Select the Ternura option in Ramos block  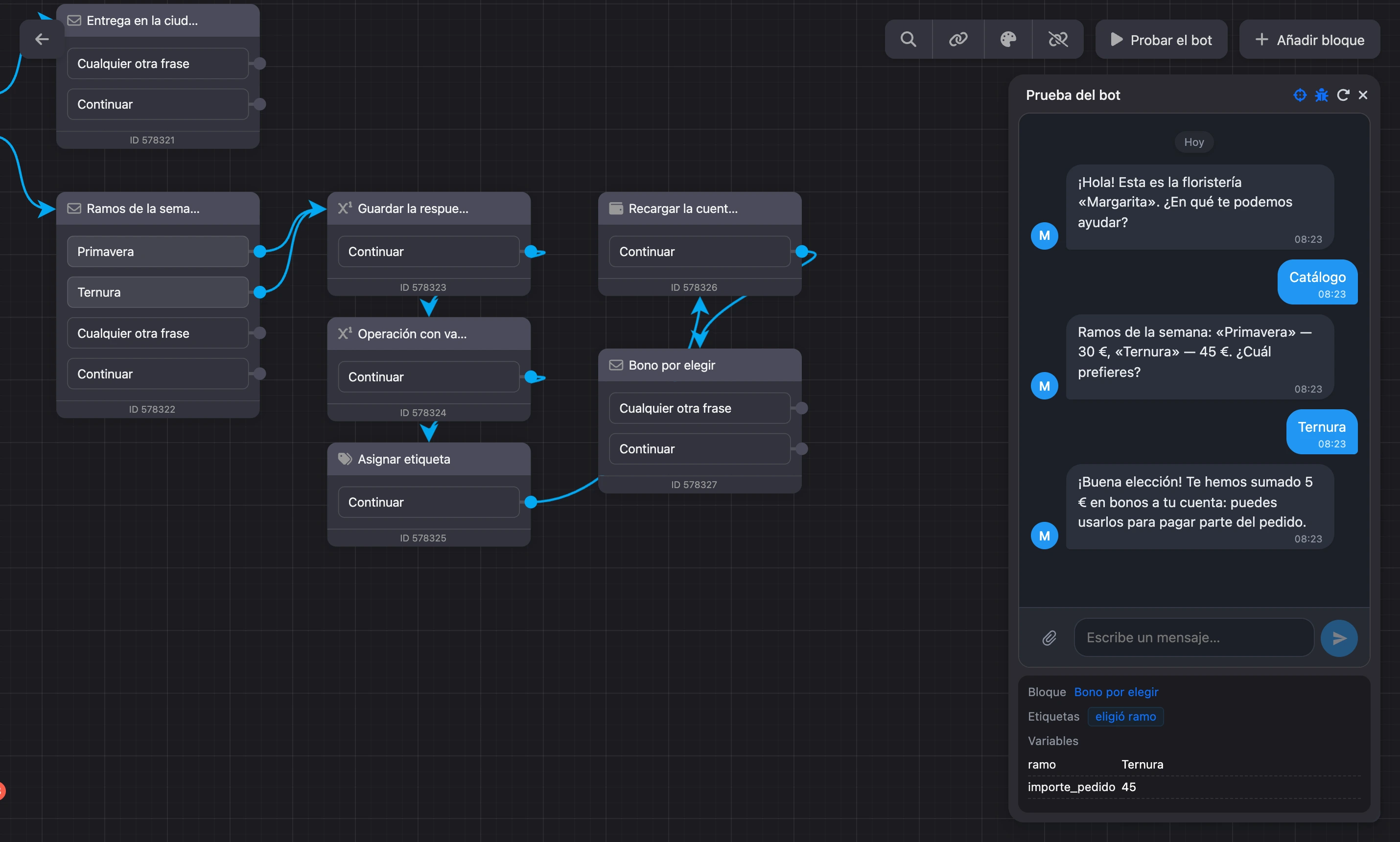point(158,292)
